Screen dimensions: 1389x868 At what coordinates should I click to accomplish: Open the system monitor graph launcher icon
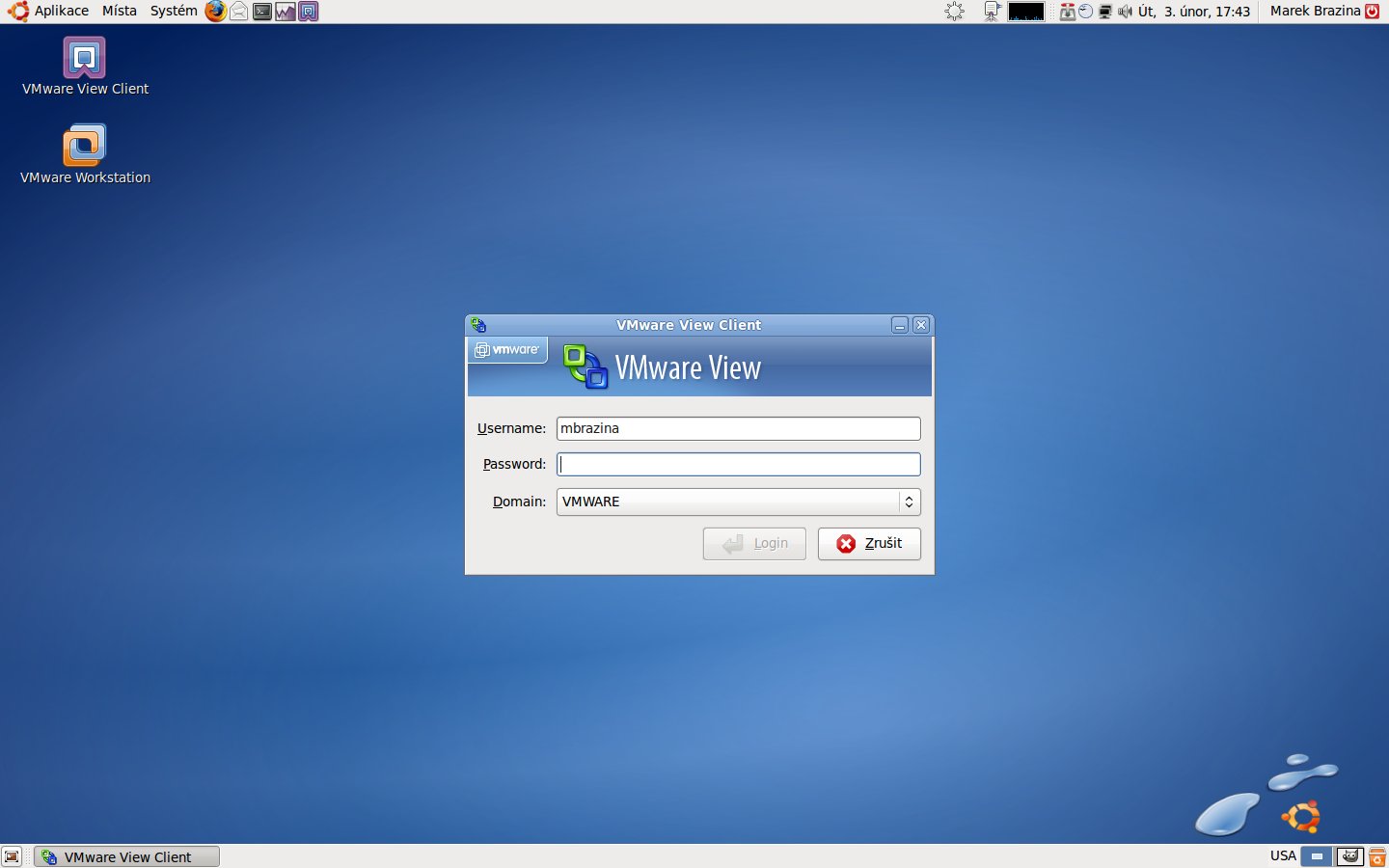(286, 12)
